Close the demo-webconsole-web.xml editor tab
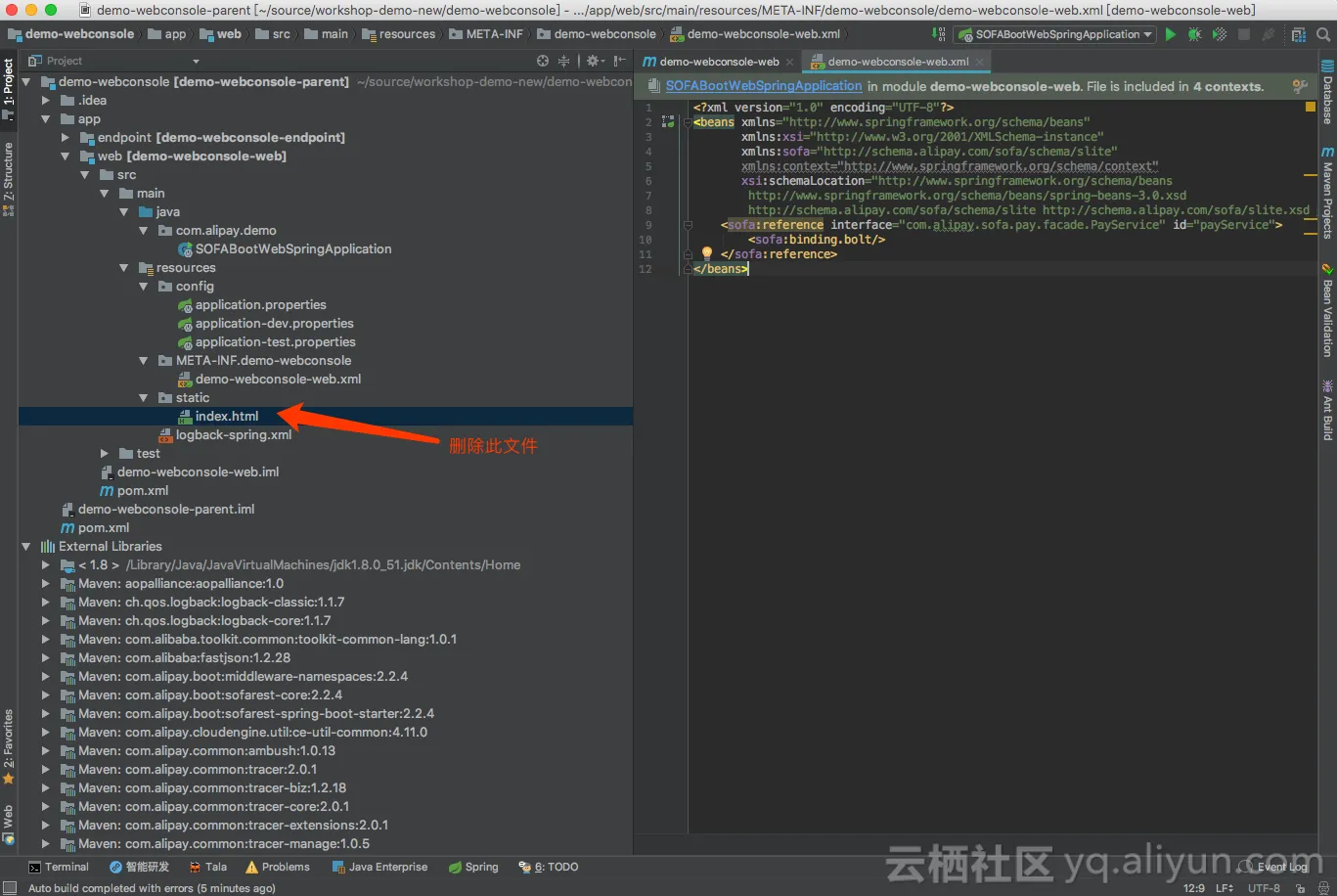1337x896 pixels. [980, 62]
